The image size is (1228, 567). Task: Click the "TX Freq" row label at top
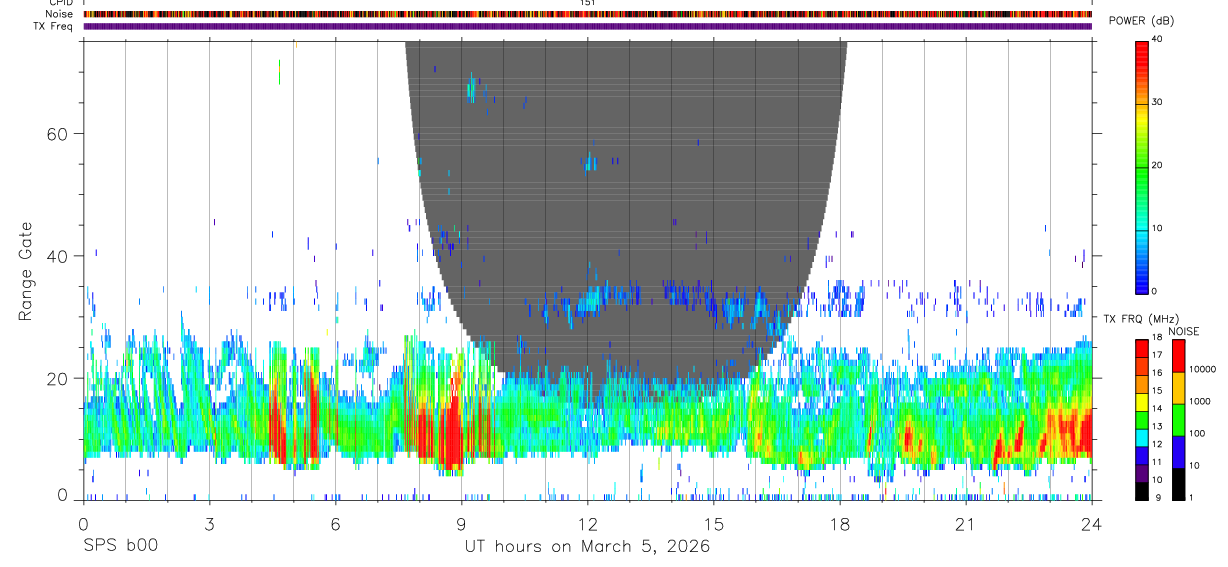click(x=54, y=26)
